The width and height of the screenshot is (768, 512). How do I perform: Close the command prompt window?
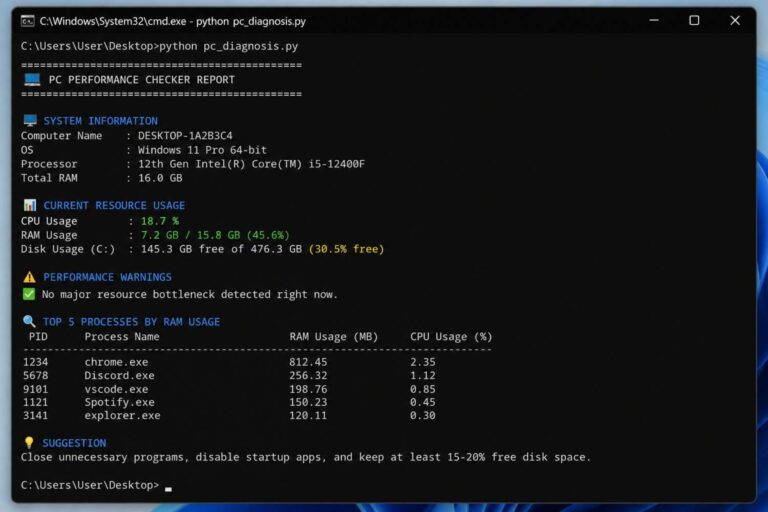735,21
